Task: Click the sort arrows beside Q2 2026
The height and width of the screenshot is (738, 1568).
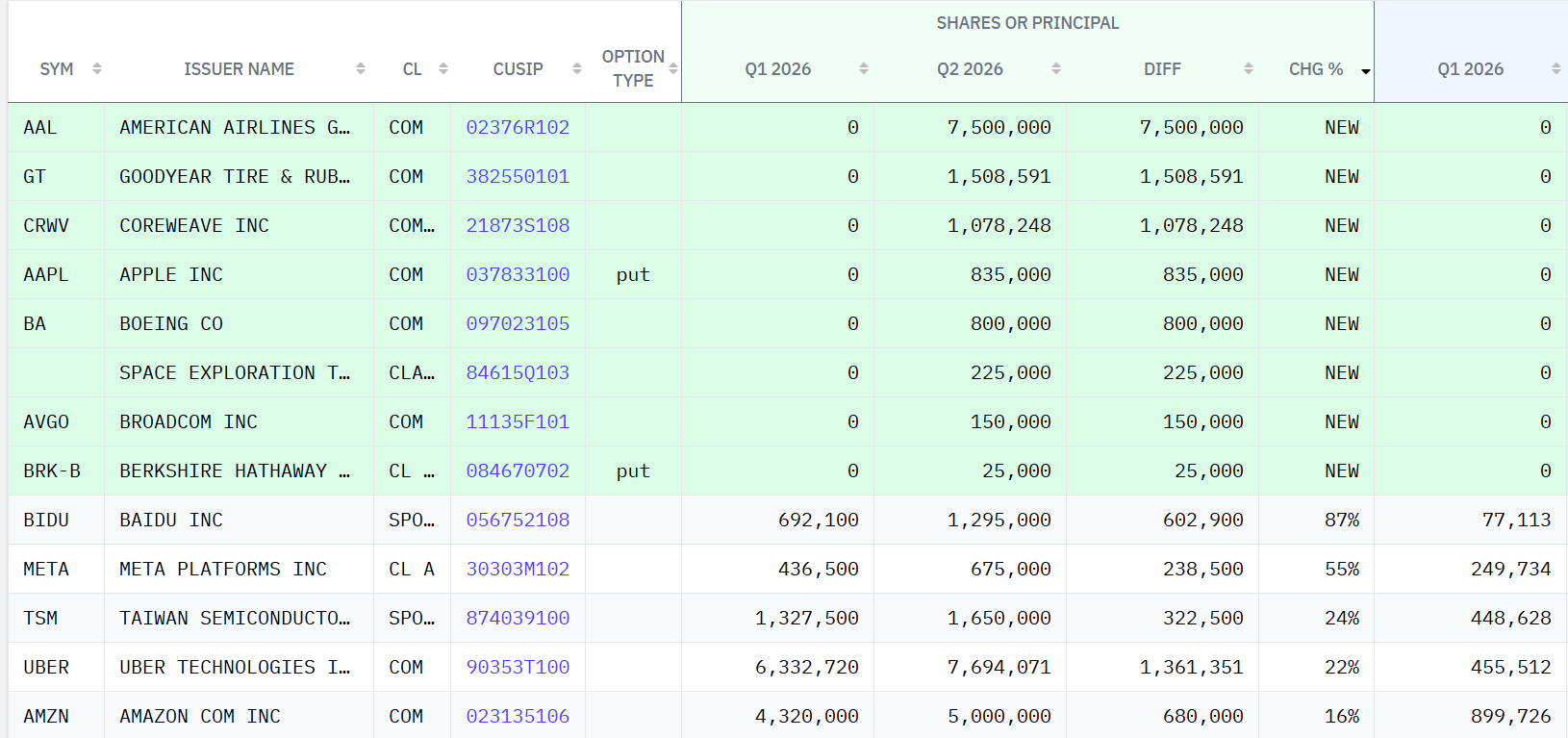Action: click(x=1056, y=69)
